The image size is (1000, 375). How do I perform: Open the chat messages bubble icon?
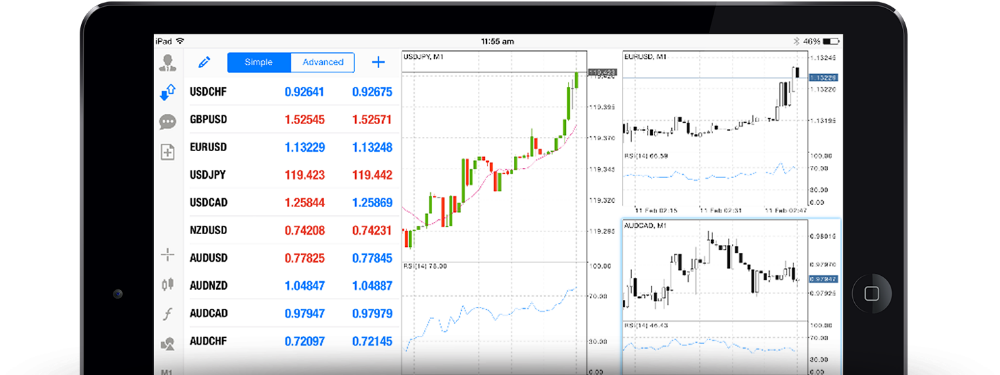[168, 122]
